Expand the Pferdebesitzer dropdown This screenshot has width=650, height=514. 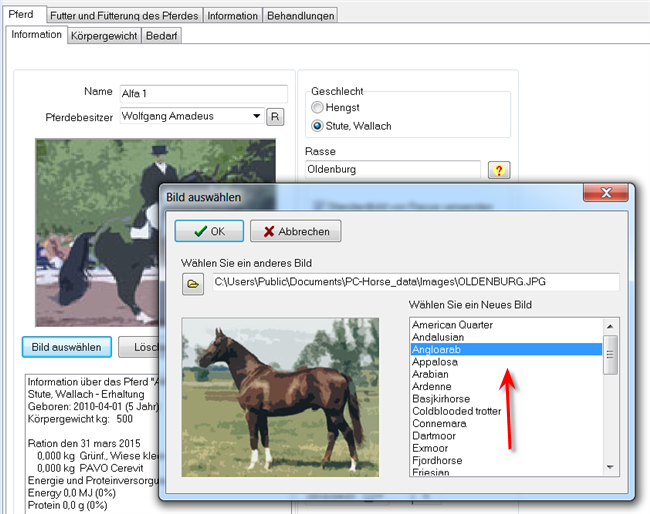257,116
